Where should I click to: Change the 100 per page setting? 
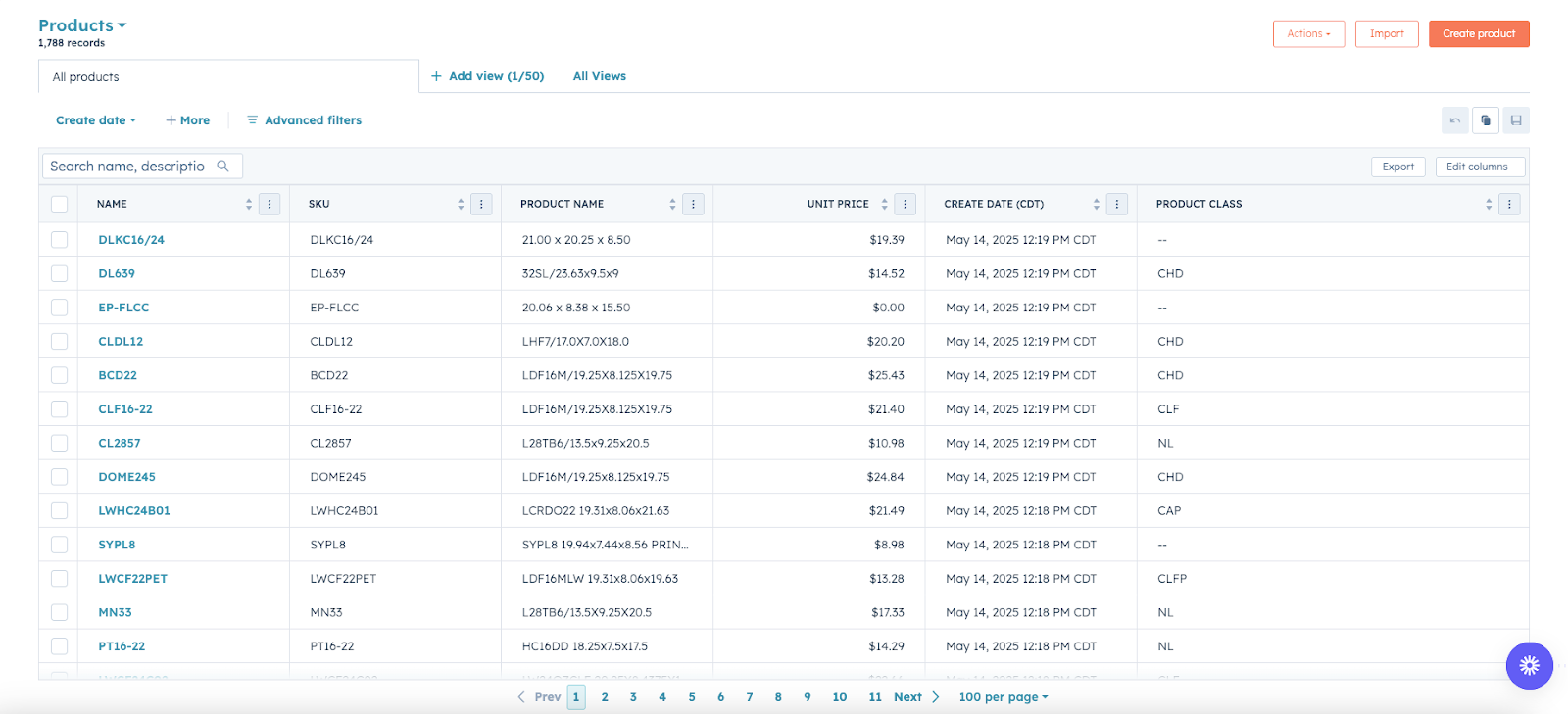(x=1004, y=697)
